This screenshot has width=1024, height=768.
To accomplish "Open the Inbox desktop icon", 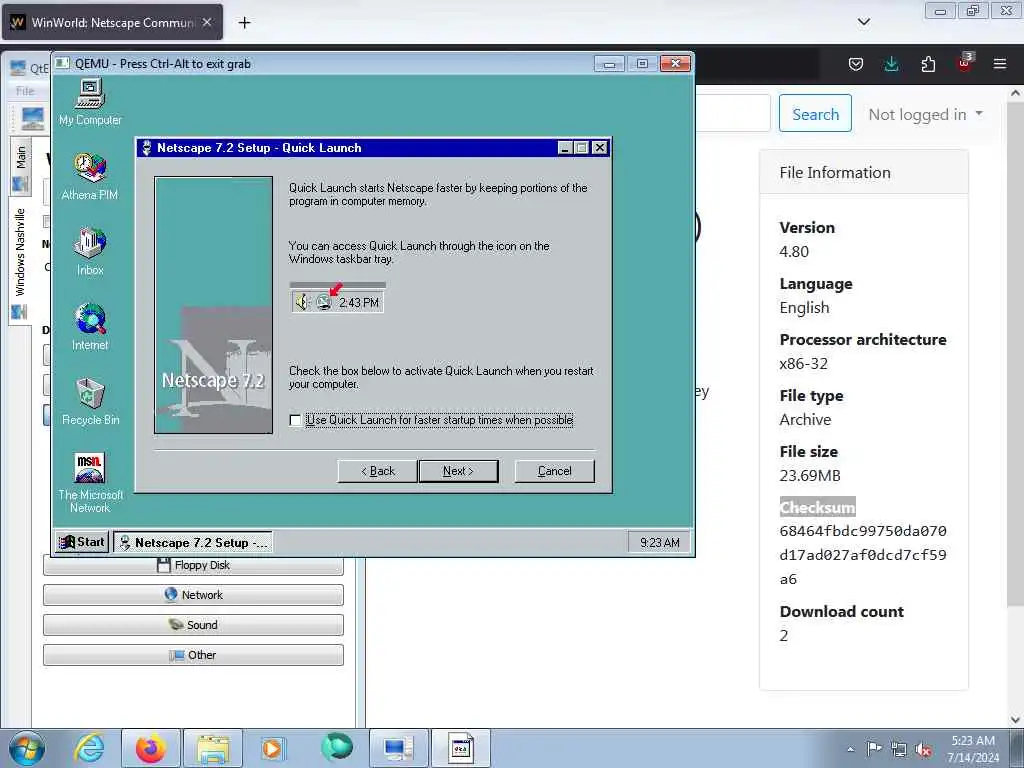I will tap(90, 251).
